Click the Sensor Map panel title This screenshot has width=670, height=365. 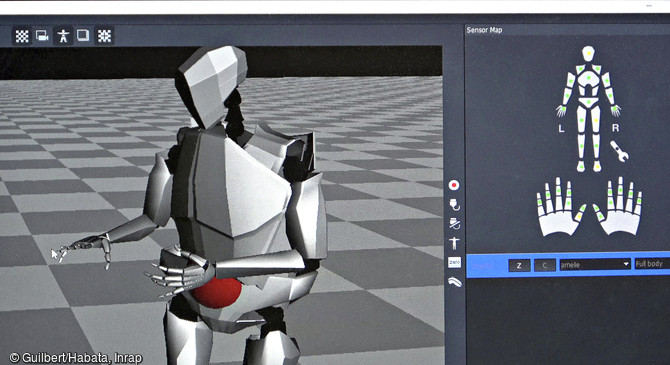484,30
